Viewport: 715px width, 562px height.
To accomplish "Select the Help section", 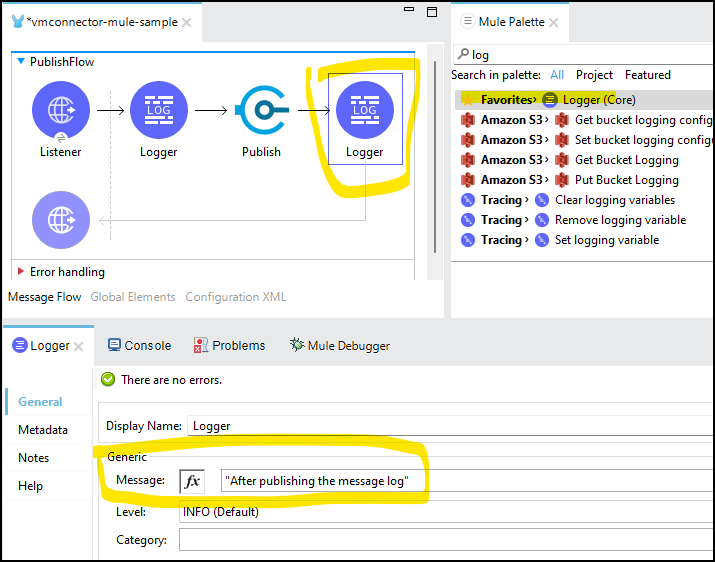I will [x=31, y=486].
